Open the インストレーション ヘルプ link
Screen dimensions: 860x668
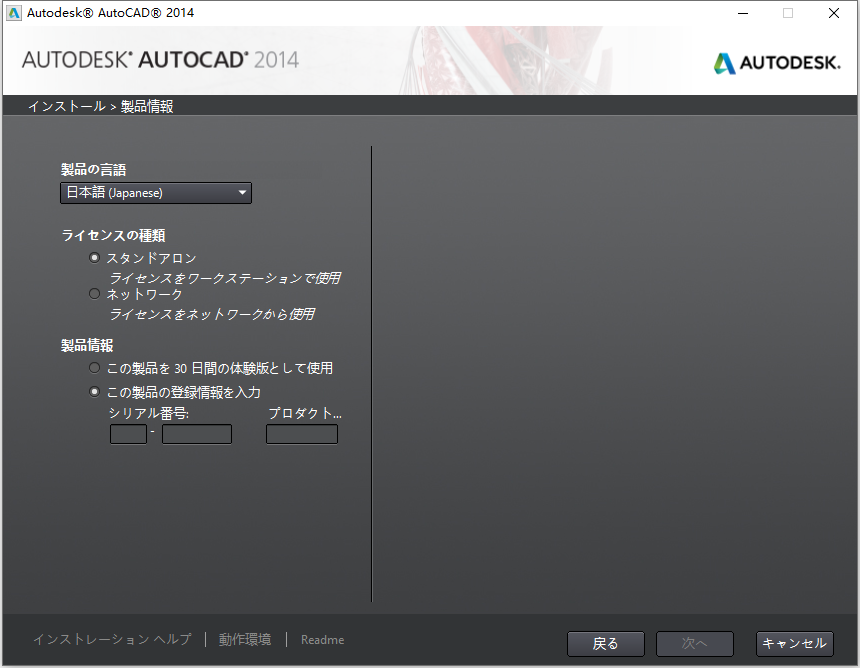[x=112, y=639]
